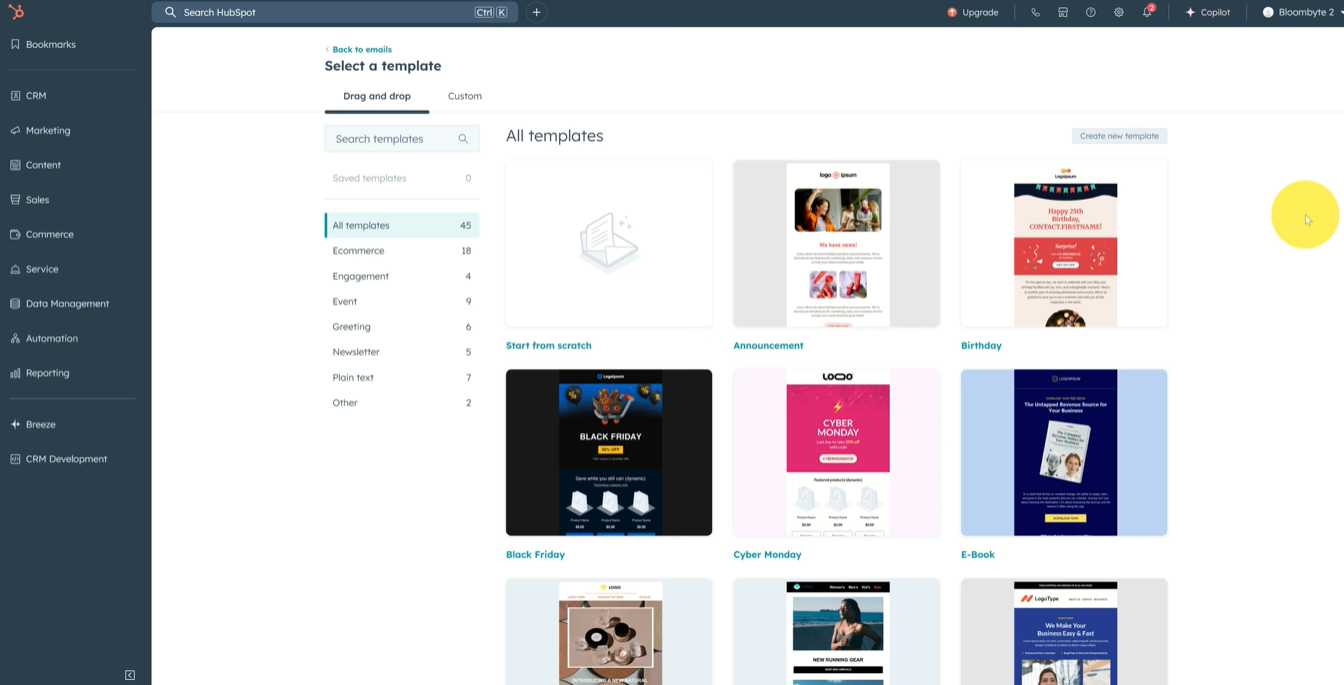
Task: Collapse the left sidebar navigation
Action: coord(130,675)
